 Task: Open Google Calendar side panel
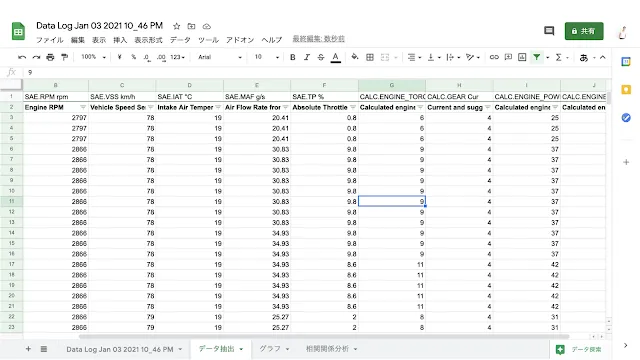tap(626, 62)
